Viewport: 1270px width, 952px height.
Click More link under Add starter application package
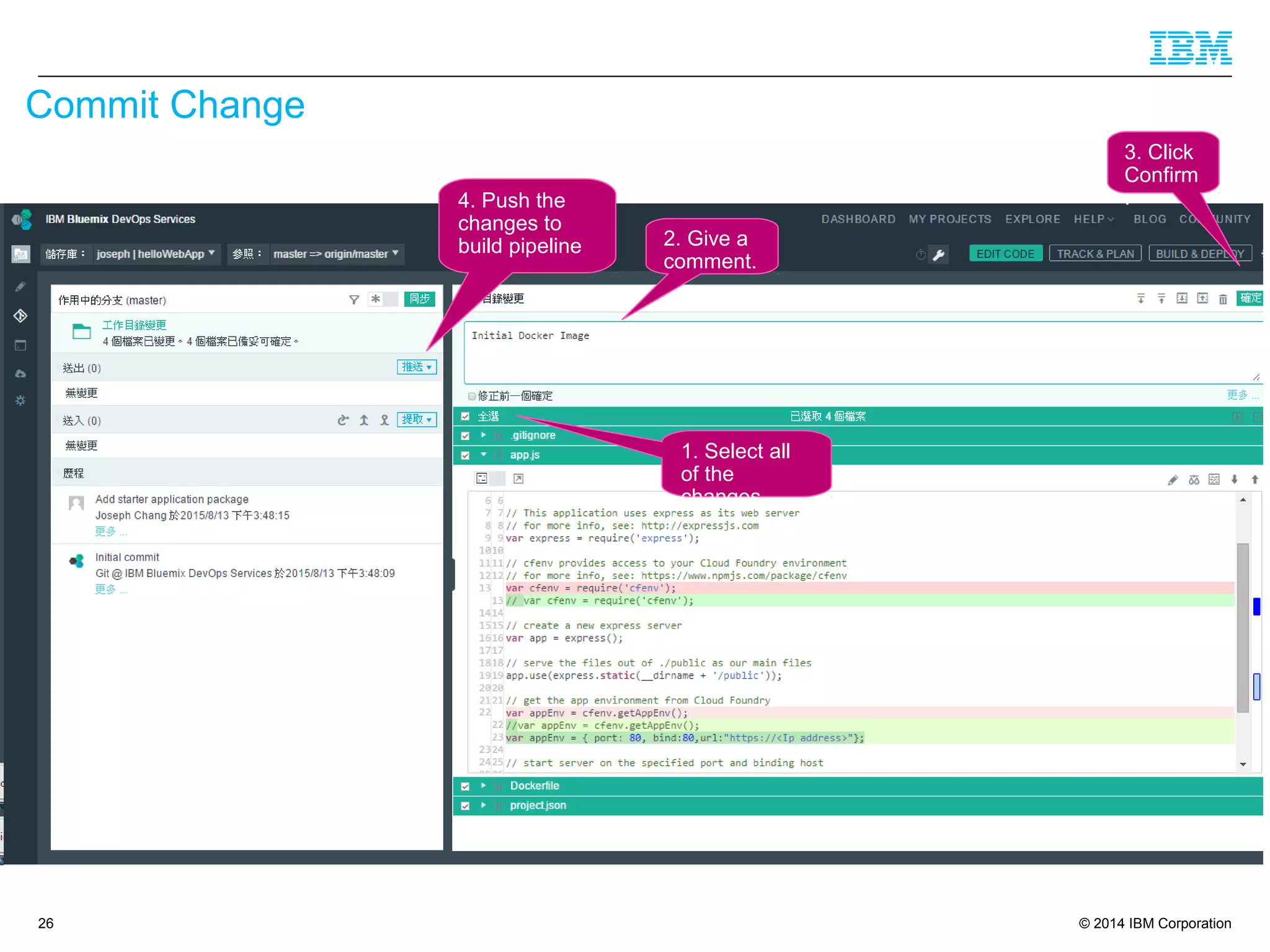click(110, 532)
